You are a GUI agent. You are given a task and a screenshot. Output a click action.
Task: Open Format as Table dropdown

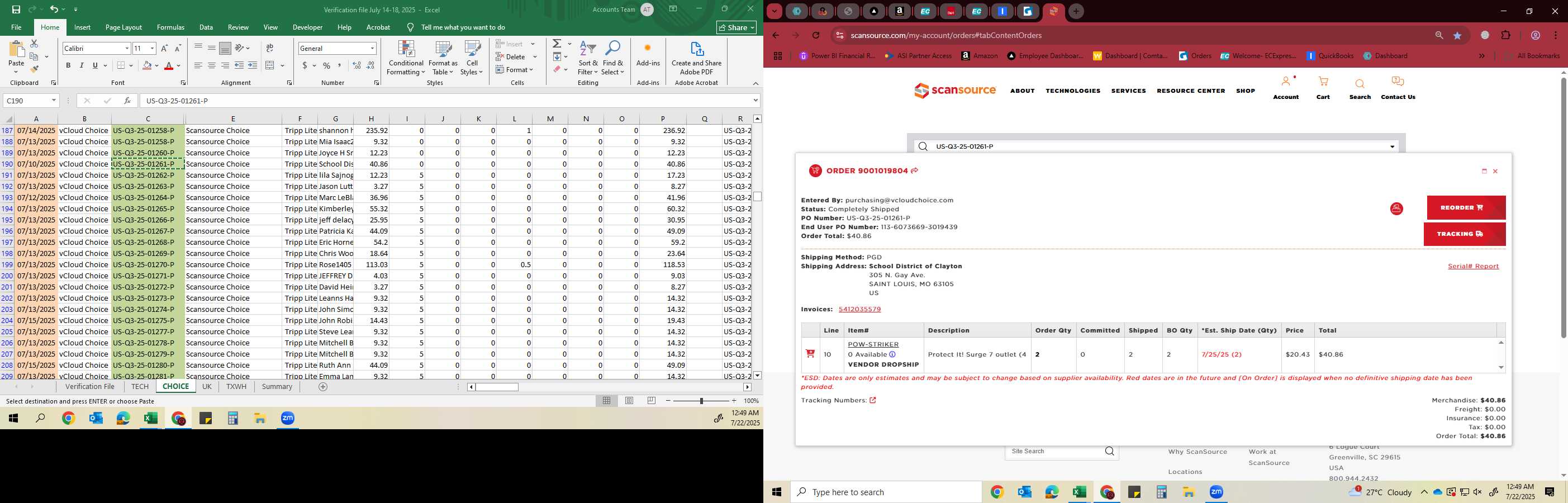tap(443, 58)
